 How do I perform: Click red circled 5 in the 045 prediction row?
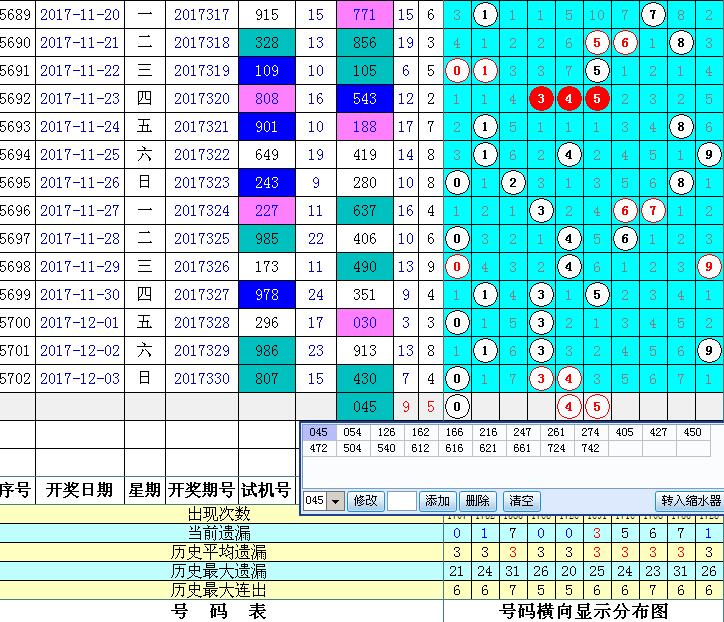597,407
